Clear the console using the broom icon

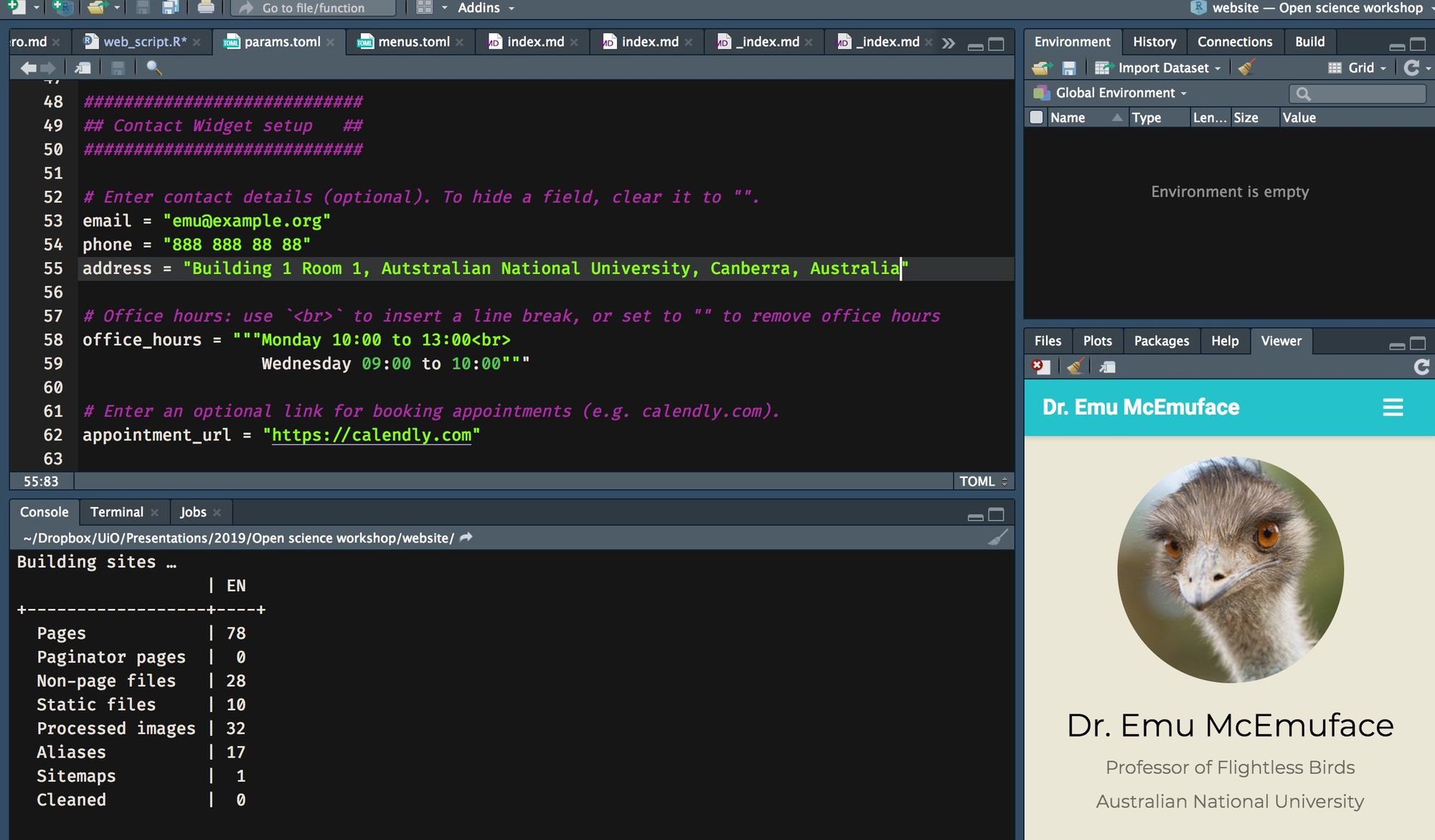coord(997,537)
